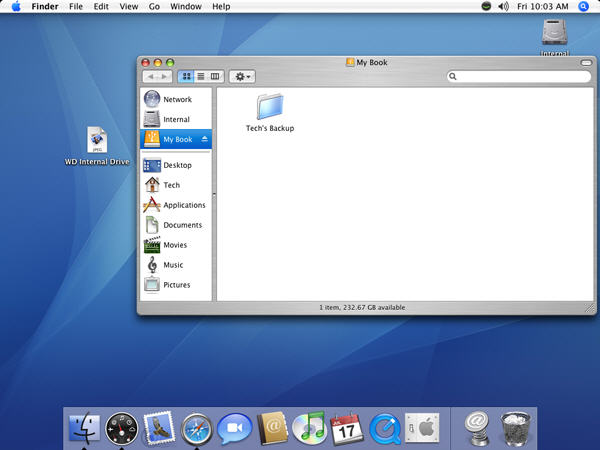
Task: Click the round status icon beside volume
Action: [486, 6]
